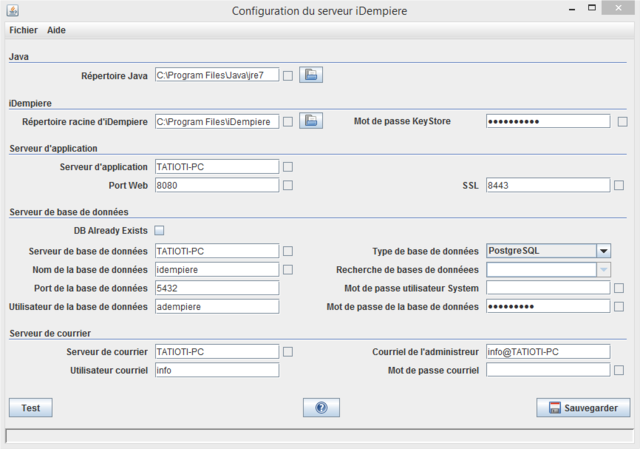640x449 pixels.
Task: Open Recherche de bases de données dropdown
Action: (x=603, y=270)
